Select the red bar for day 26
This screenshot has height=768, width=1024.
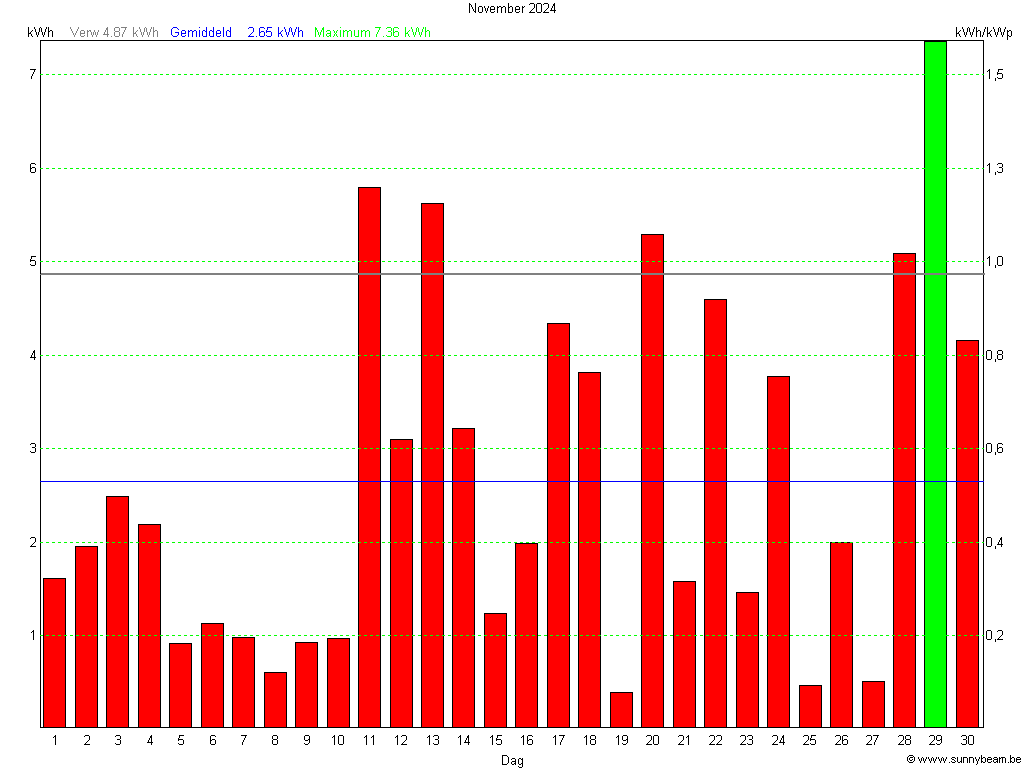pyautogui.click(x=841, y=635)
